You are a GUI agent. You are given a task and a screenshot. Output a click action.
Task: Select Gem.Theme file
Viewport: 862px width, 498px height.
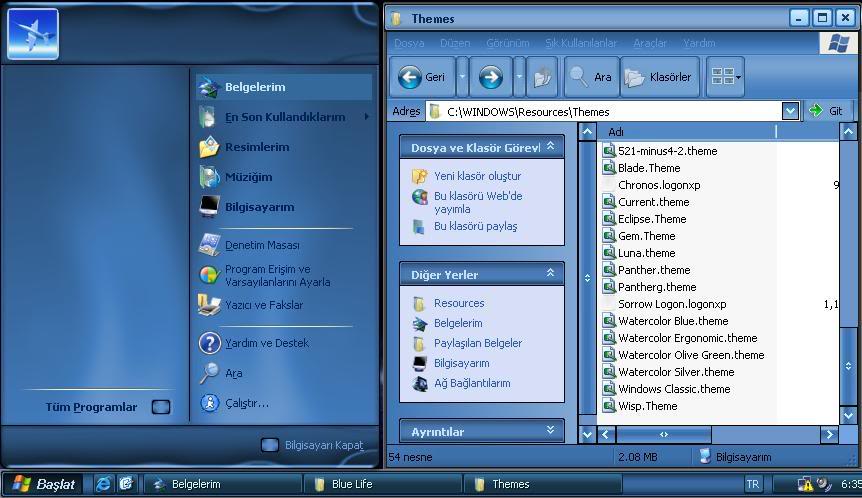pos(639,236)
